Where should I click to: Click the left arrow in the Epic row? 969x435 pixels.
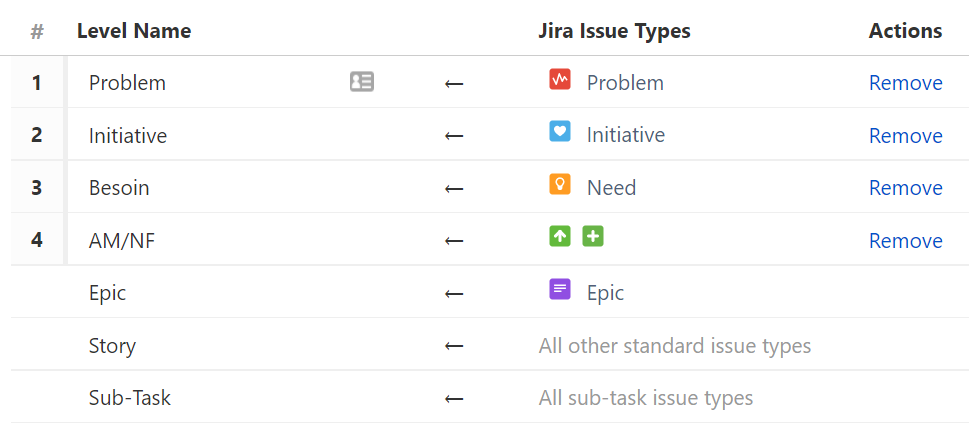click(454, 294)
